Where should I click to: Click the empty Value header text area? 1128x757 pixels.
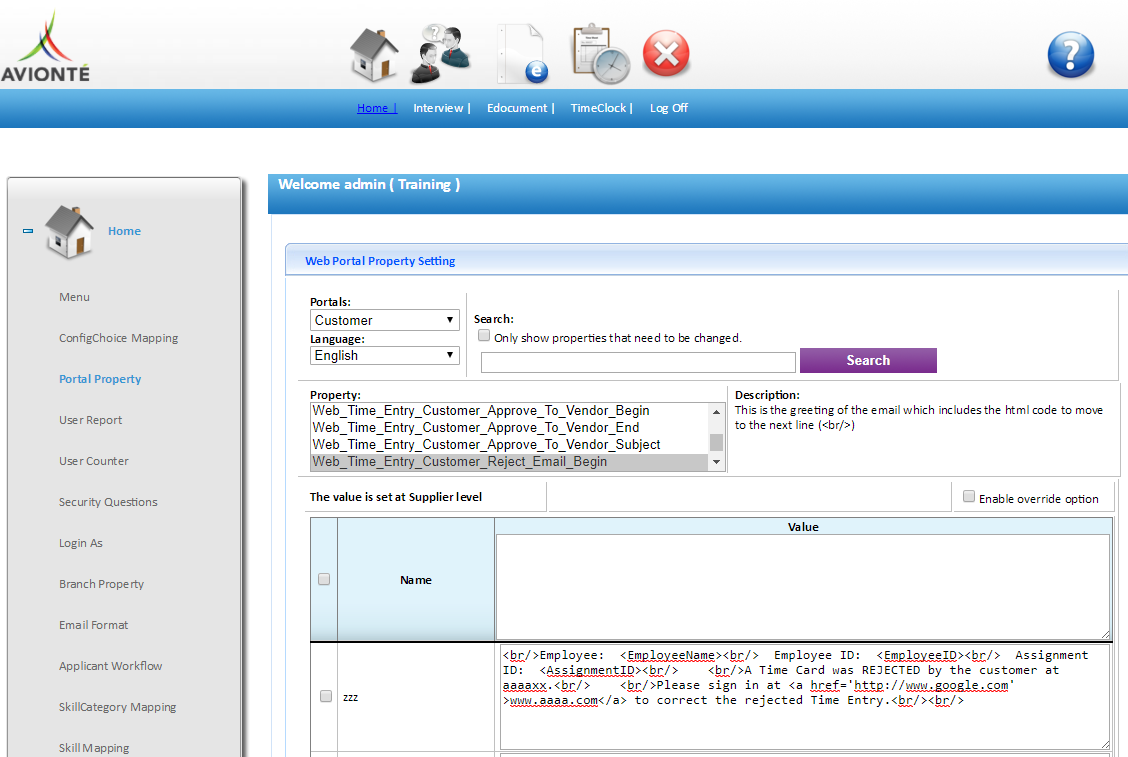click(803, 586)
